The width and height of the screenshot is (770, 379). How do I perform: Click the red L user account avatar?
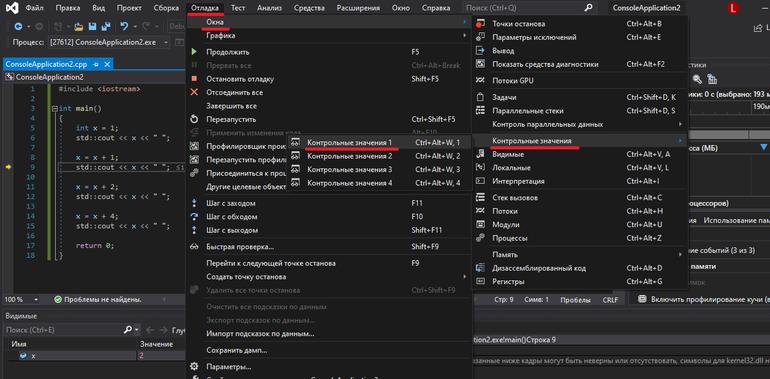point(733,8)
